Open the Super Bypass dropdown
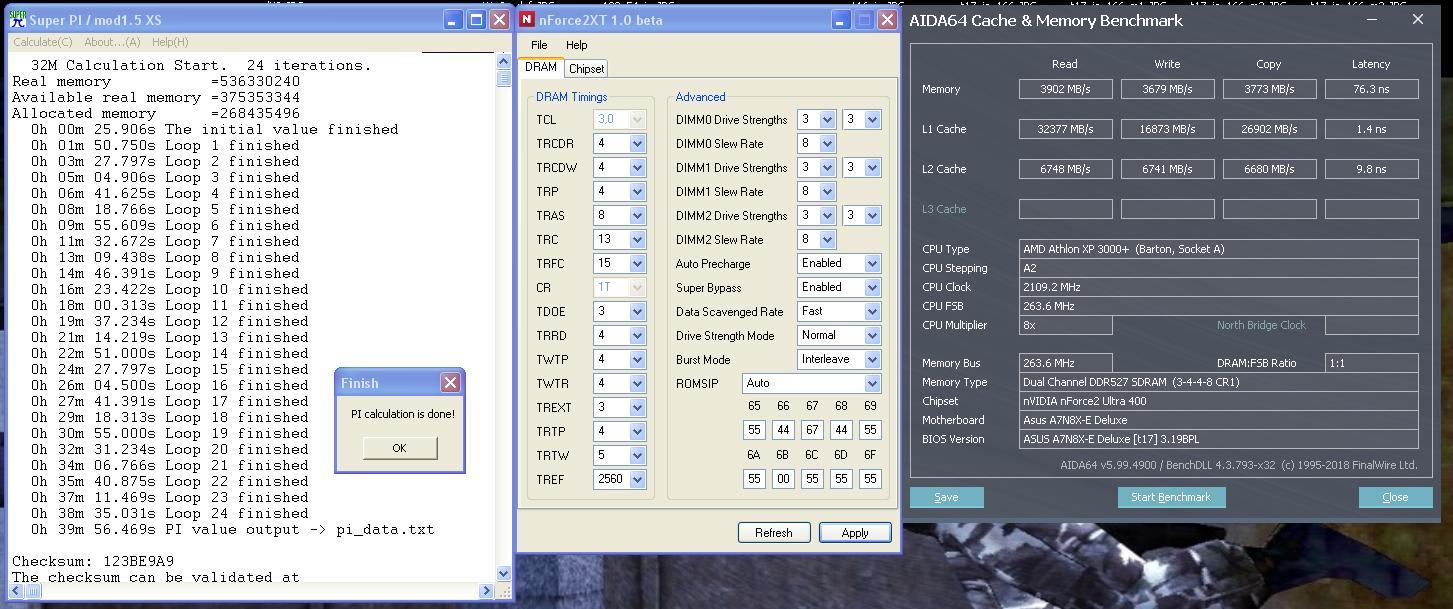This screenshot has height=609, width=1453. tap(872, 287)
